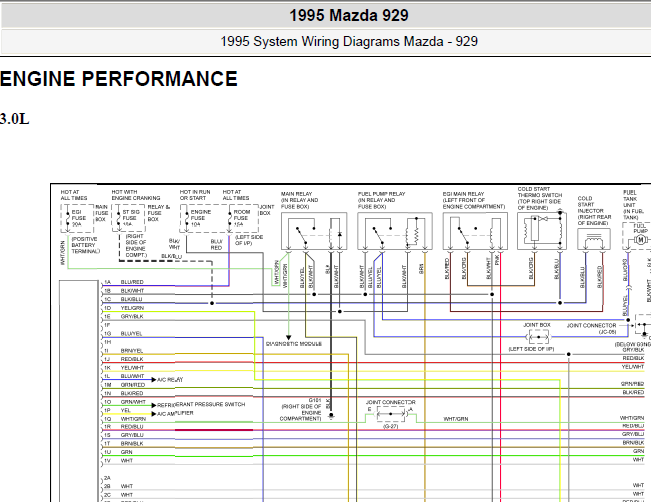Click the 'ST SIG FUSE' symbol
This screenshot has width=651, height=502.
click(x=128, y=218)
